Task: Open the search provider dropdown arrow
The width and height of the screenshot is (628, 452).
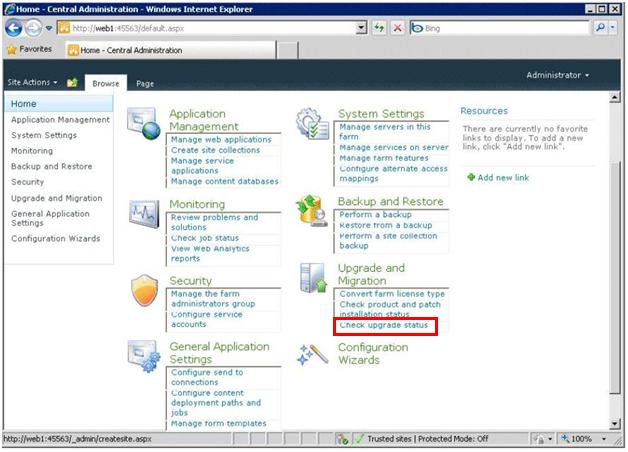Action: pos(612,28)
